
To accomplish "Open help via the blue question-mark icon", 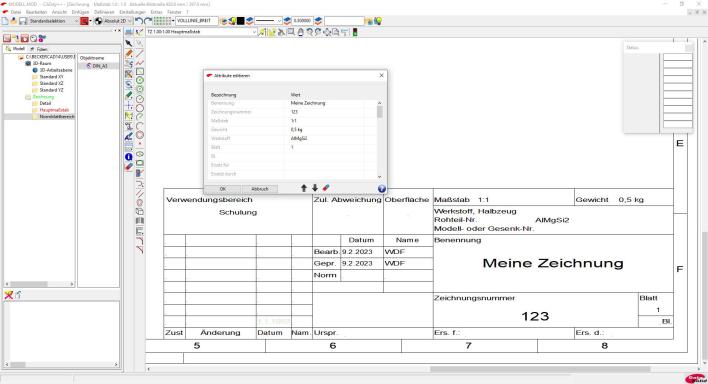I will coord(382,189).
